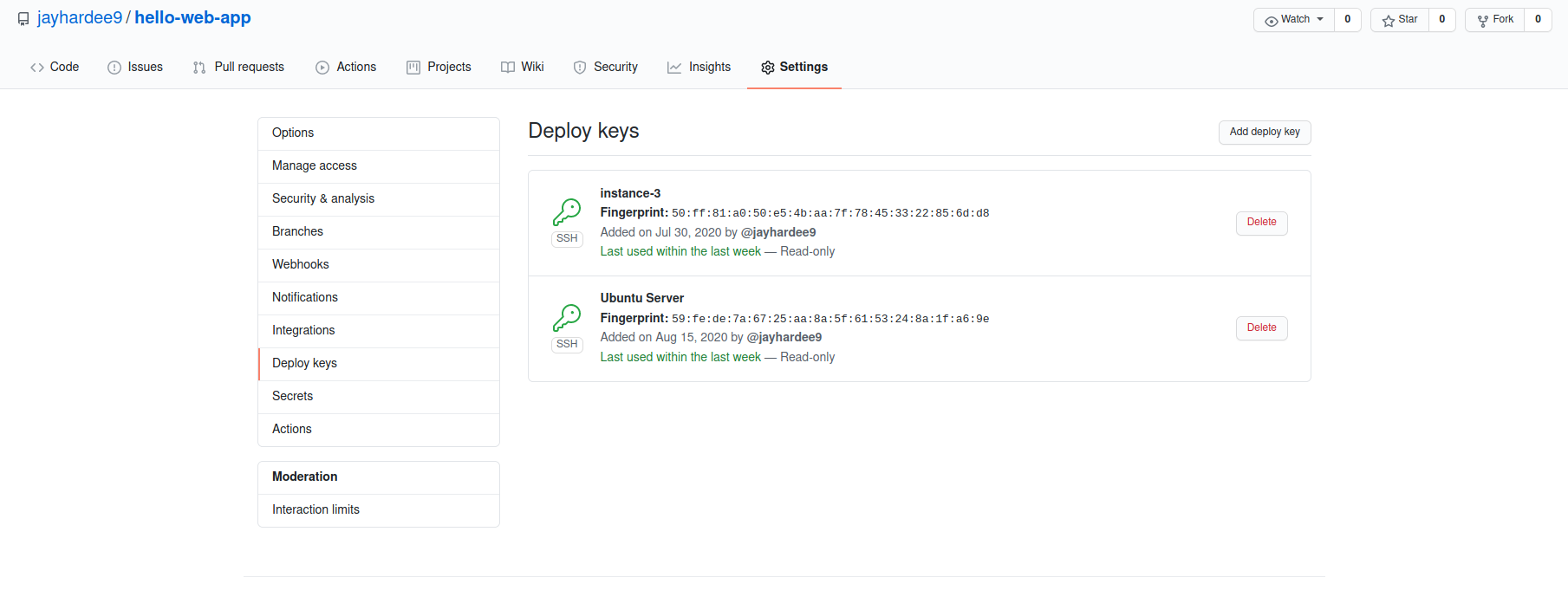Click 'Last used within the last week' for Ubuntu Server
This screenshot has width=1568, height=590.
pos(680,357)
